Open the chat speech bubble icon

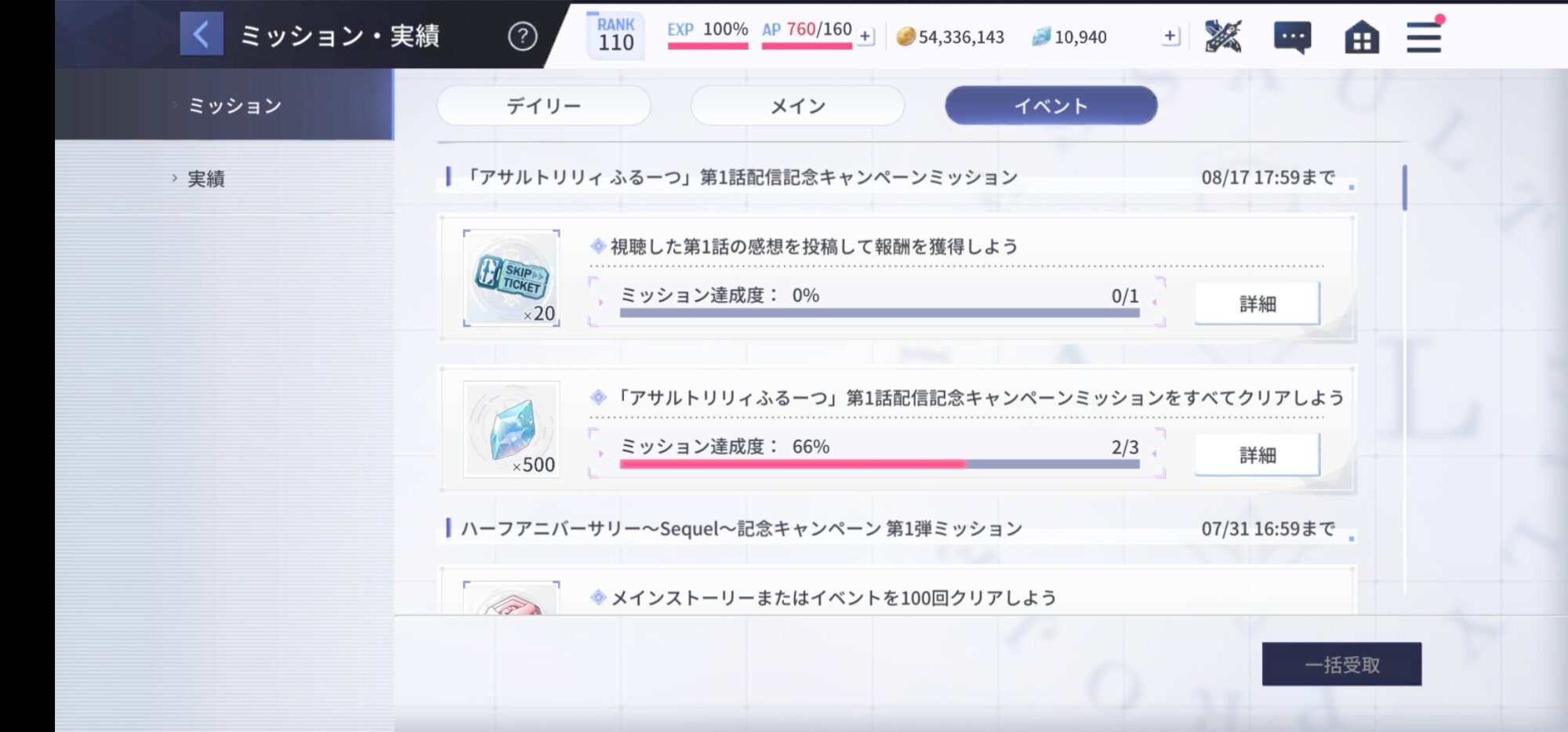click(x=1292, y=37)
